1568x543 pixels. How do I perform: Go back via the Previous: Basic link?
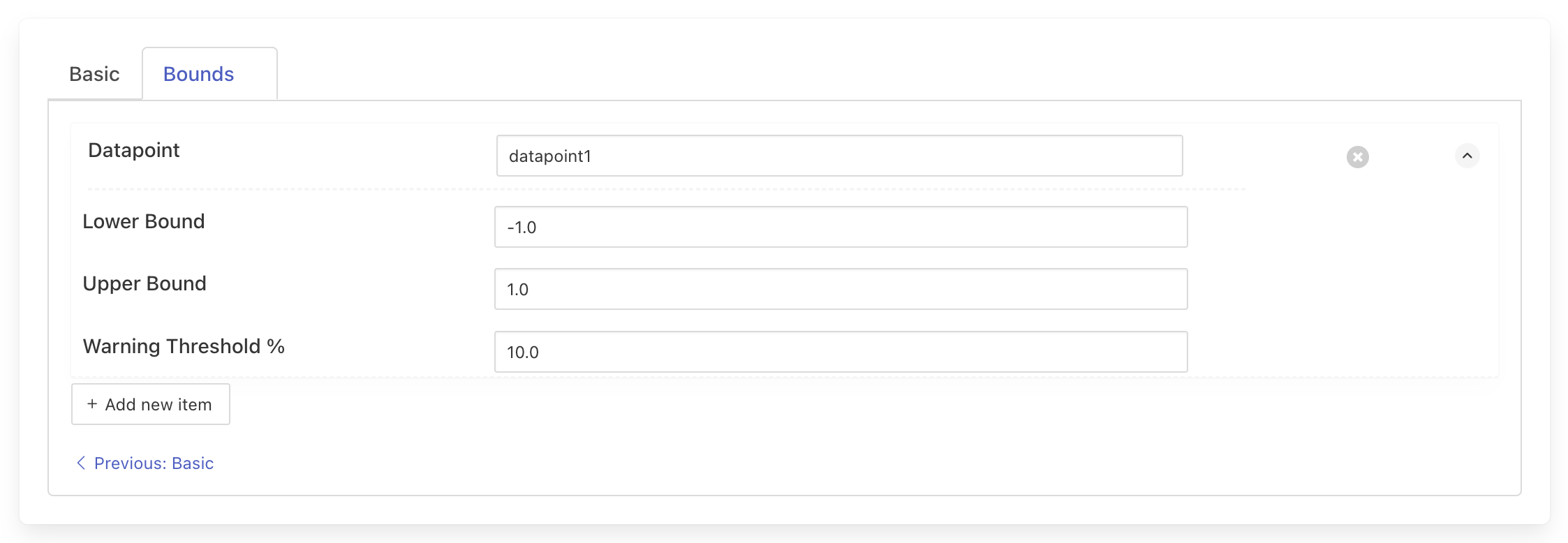click(x=154, y=463)
